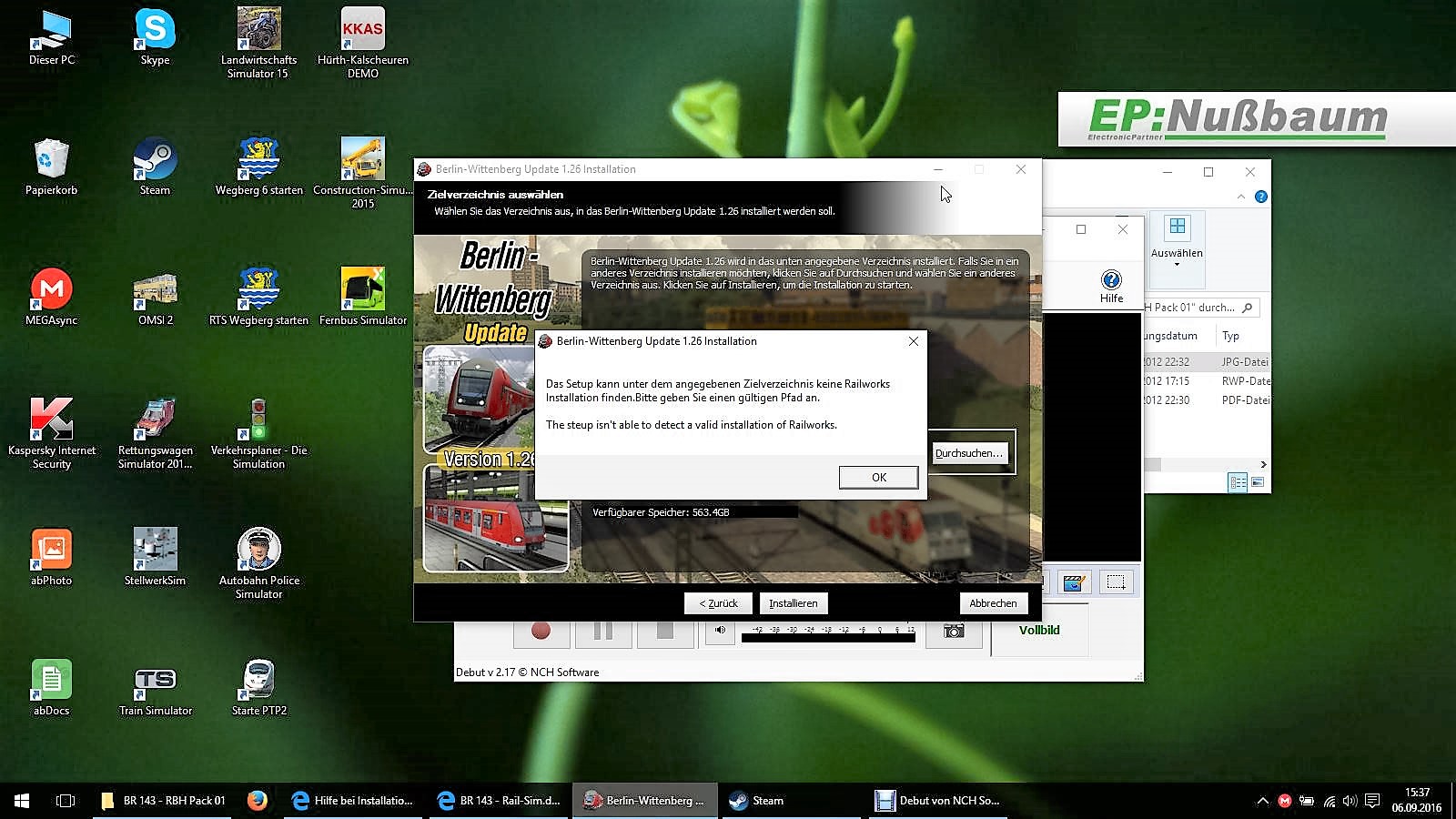Switch Explorer to large thumbnails view
1456x819 pixels.
[x=1258, y=482]
